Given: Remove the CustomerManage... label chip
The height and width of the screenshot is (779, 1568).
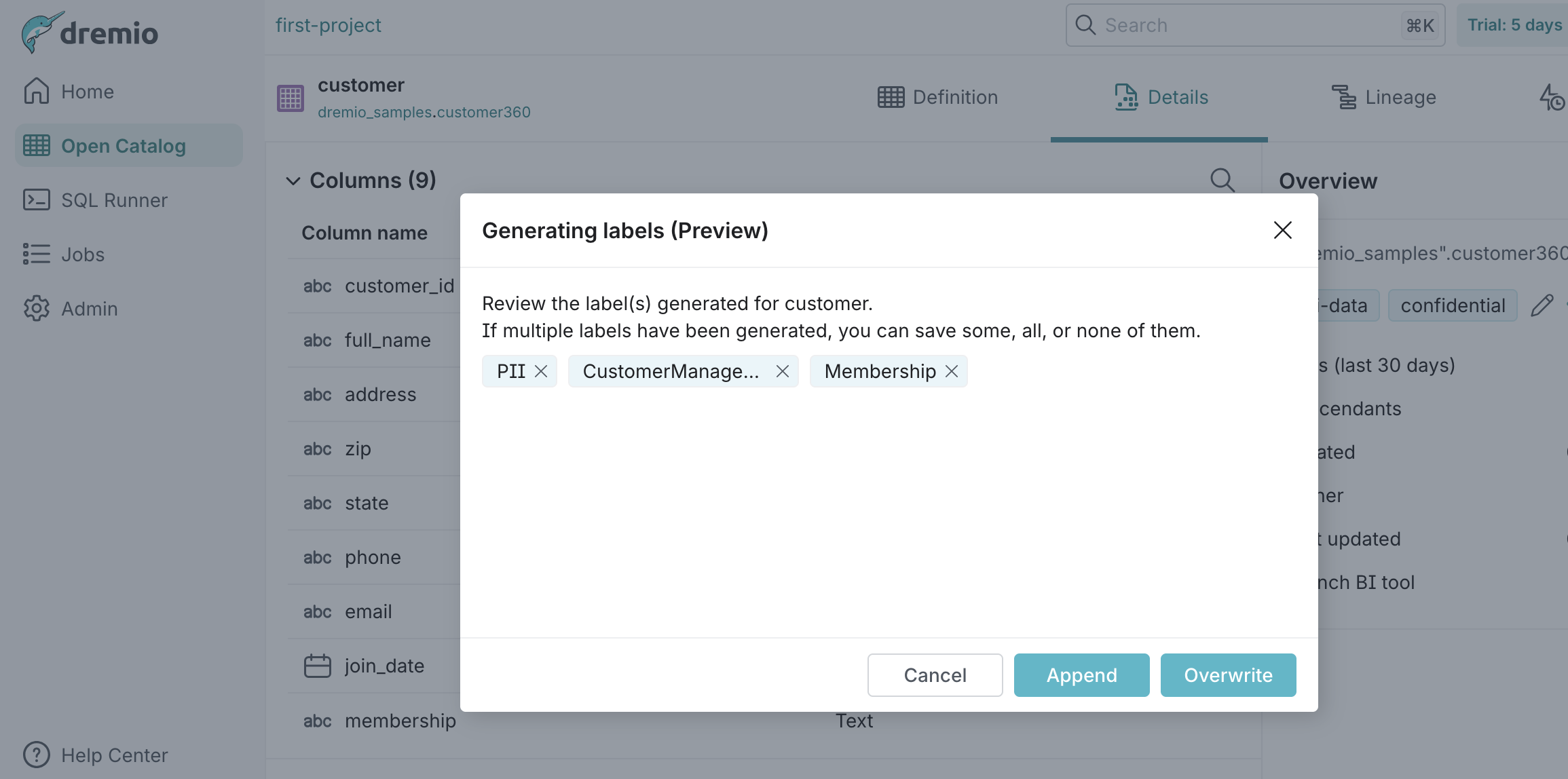Looking at the screenshot, I should pyautogui.click(x=782, y=371).
